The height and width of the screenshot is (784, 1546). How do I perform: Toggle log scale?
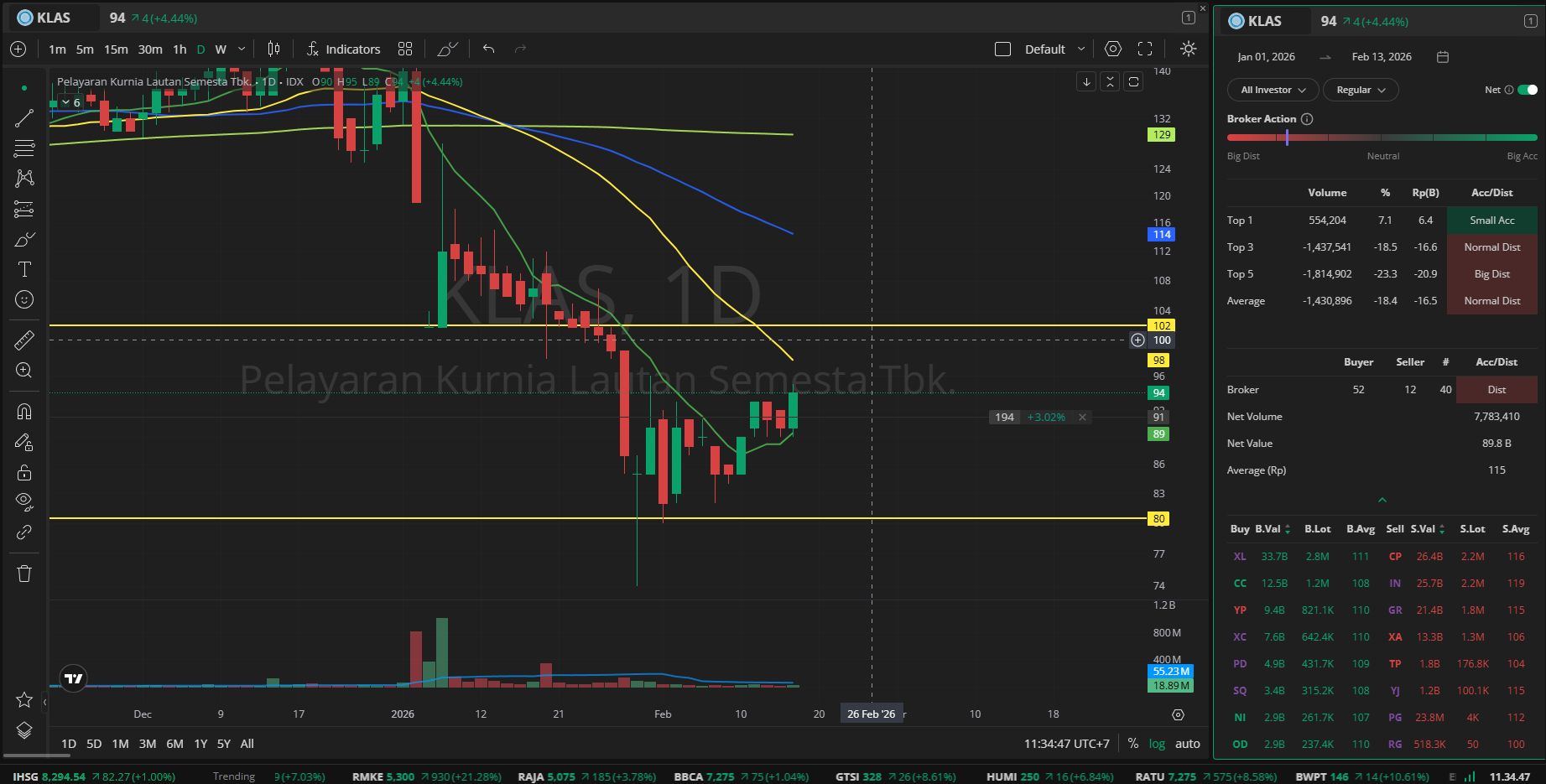pos(1157,744)
